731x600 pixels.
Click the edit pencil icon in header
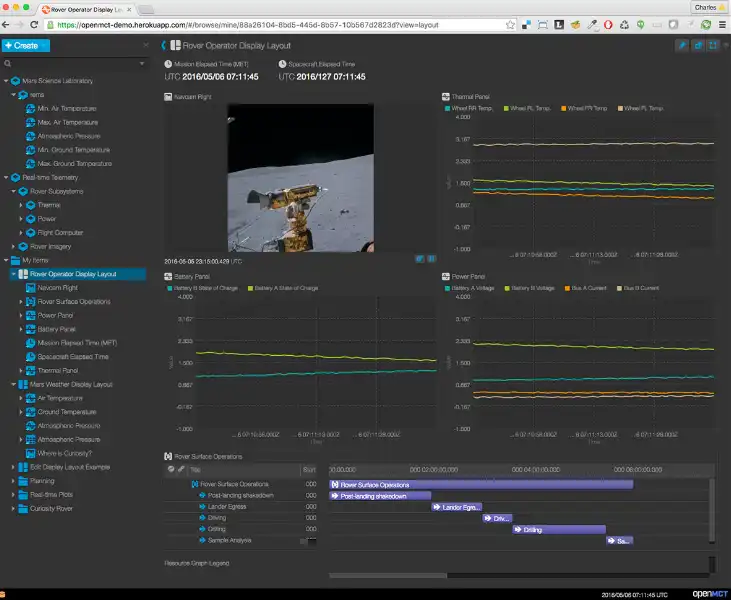pyautogui.click(x=683, y=45)
